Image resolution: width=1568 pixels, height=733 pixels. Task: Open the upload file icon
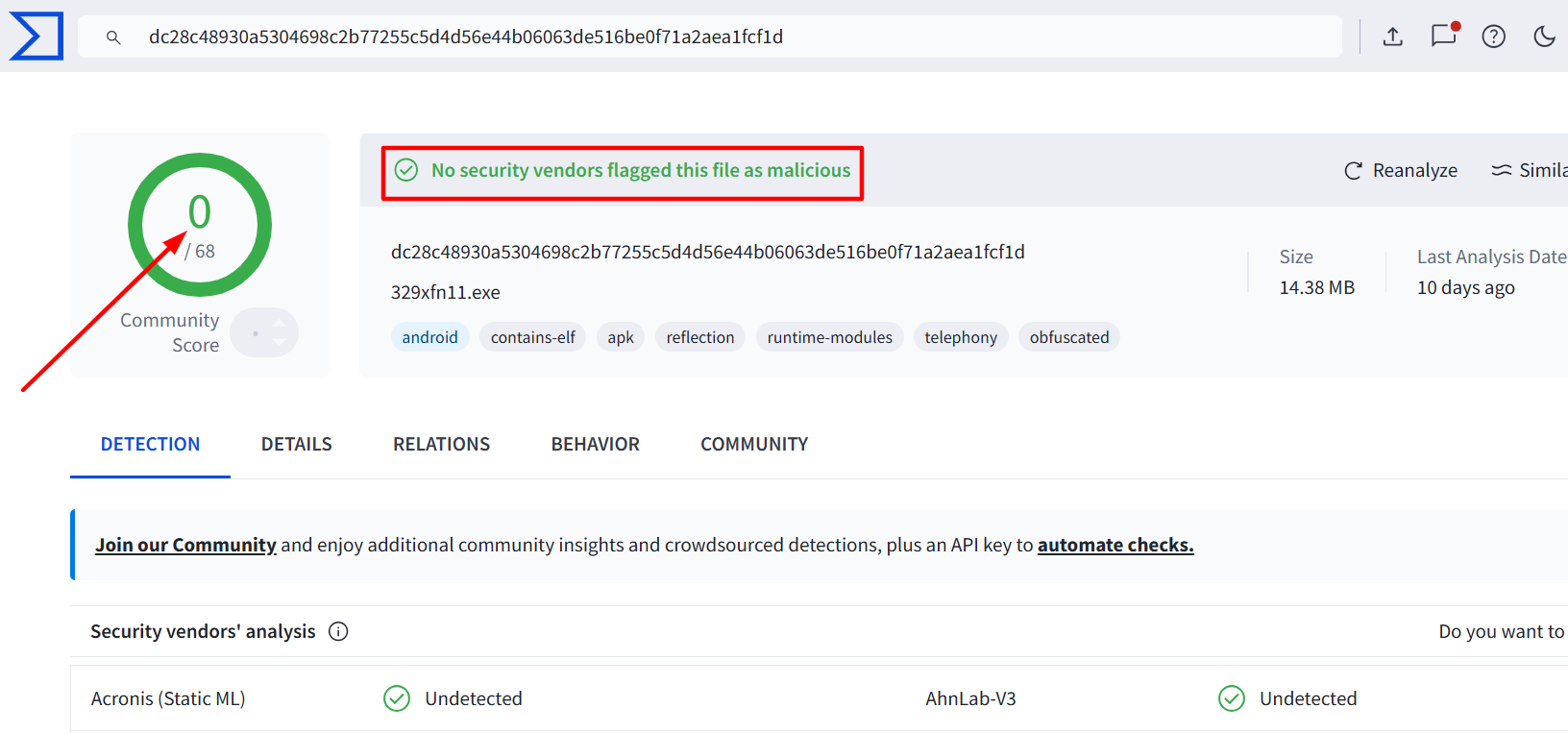click(x=1393, y=37)
